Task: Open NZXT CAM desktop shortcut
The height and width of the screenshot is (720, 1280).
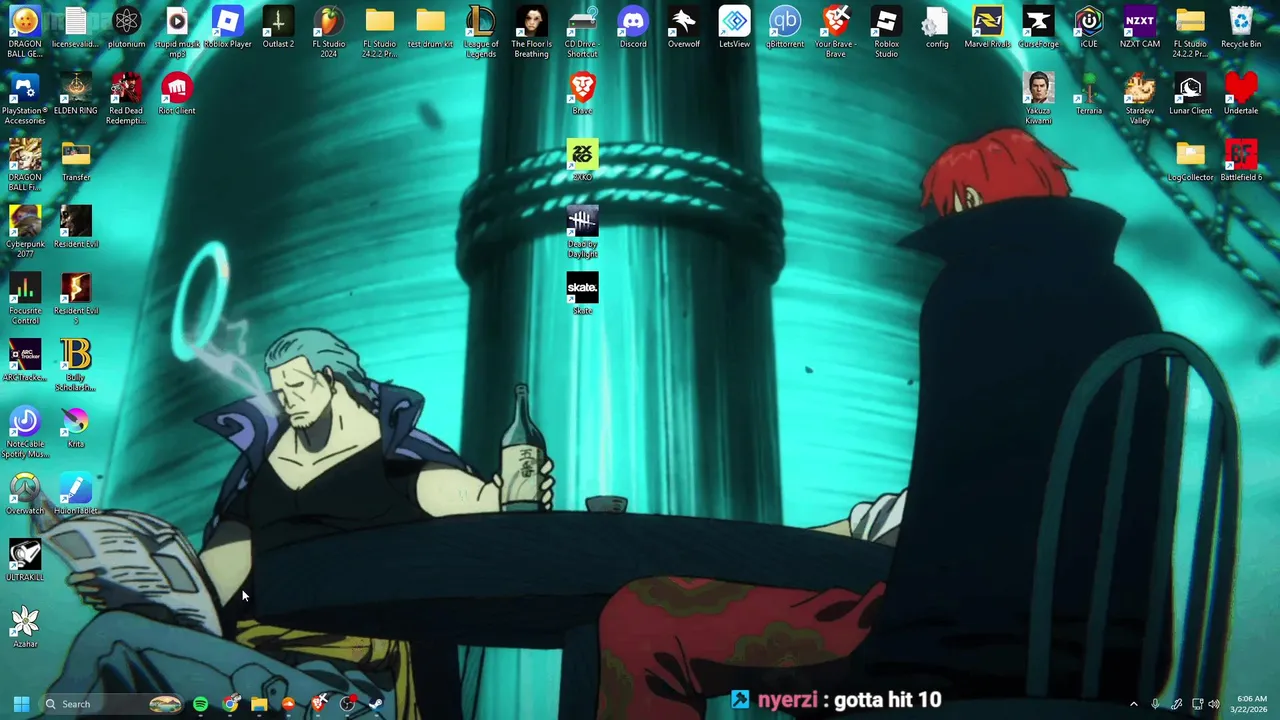Action: click(1140, 28)
